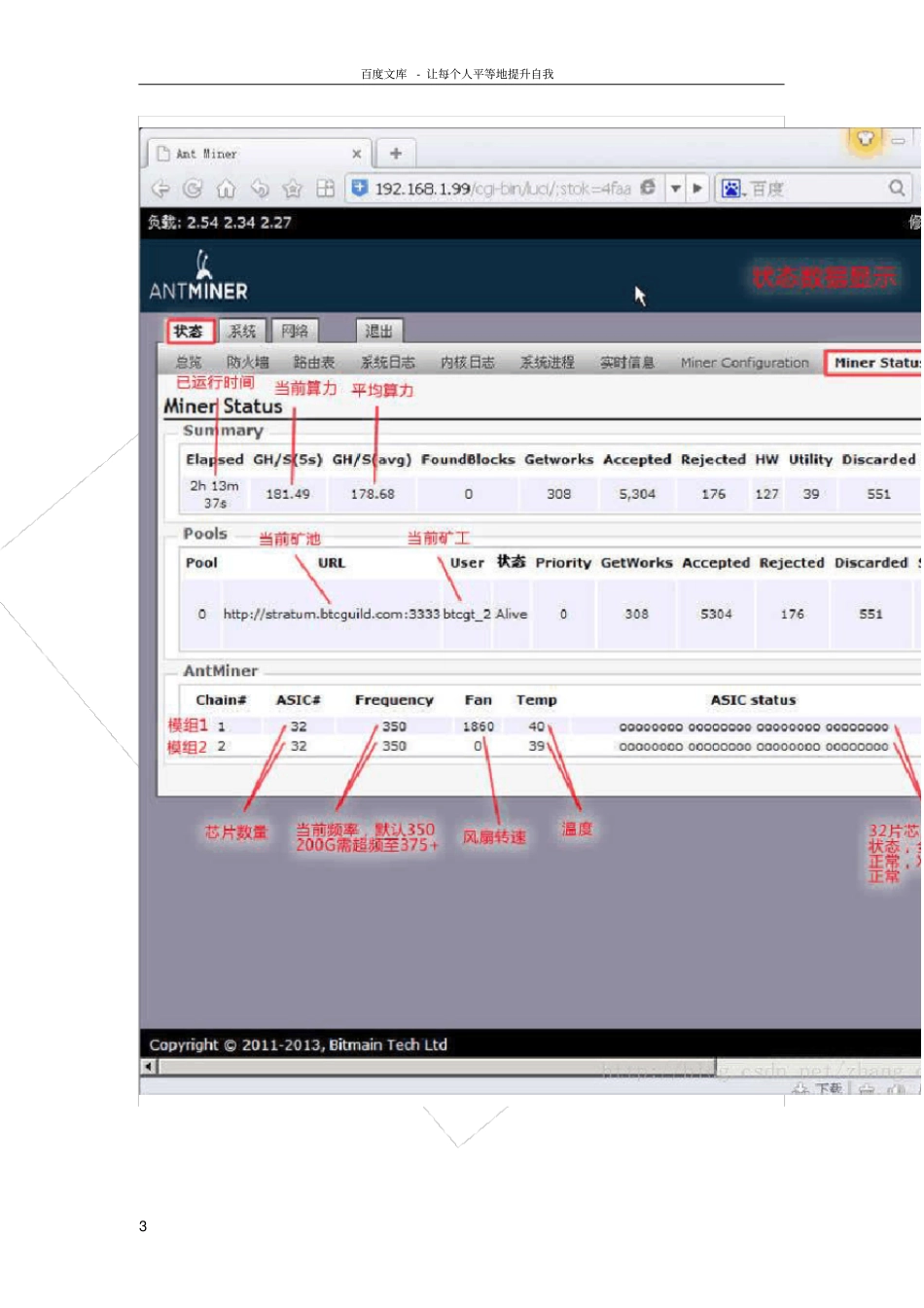Click the btcgt_2 user cell
This screenshot has width=924, height=1308.
pos(467,614)
